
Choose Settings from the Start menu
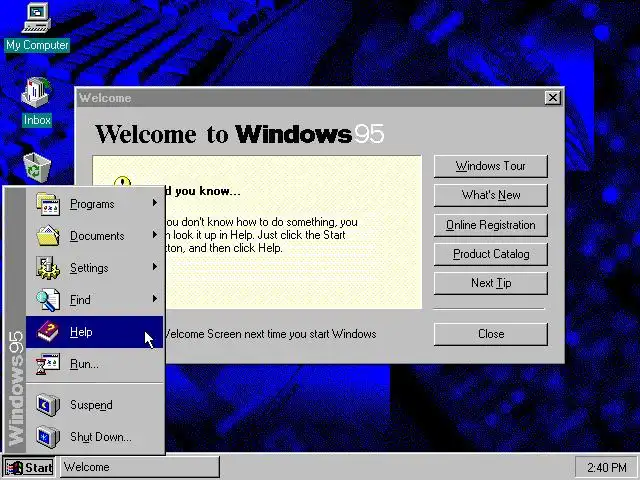click(94, 268)
